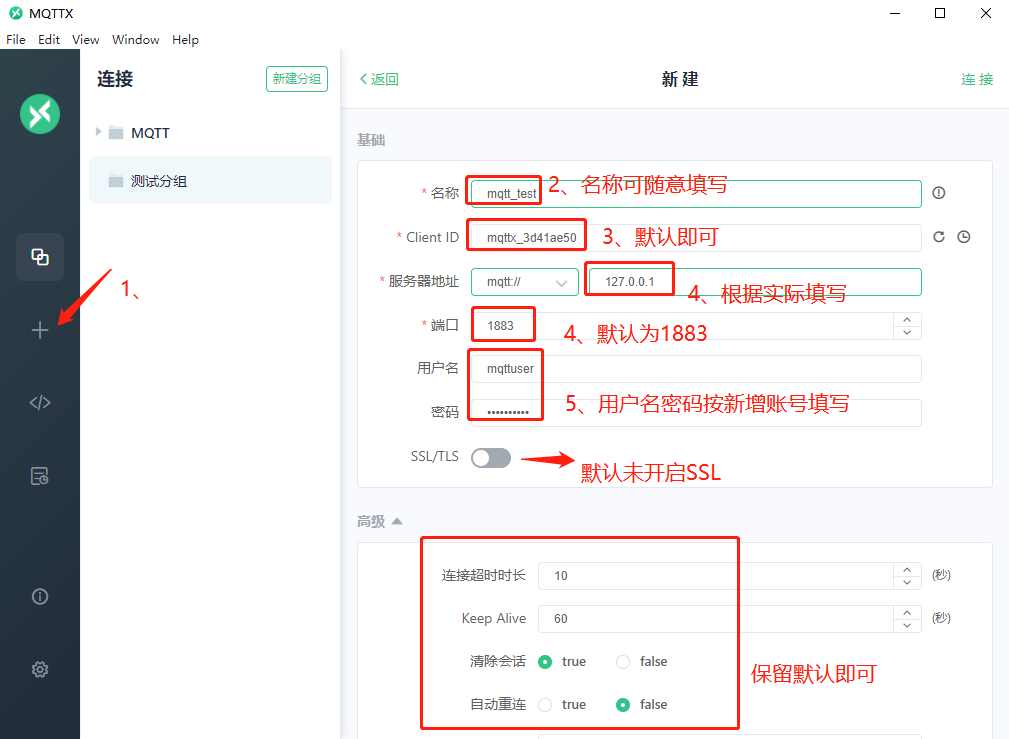Regenerate Client ID with refresh icon
Image resolution: width=1009 pixels, height=739 pixels.
pyautogui.click(x=939, y=237)
